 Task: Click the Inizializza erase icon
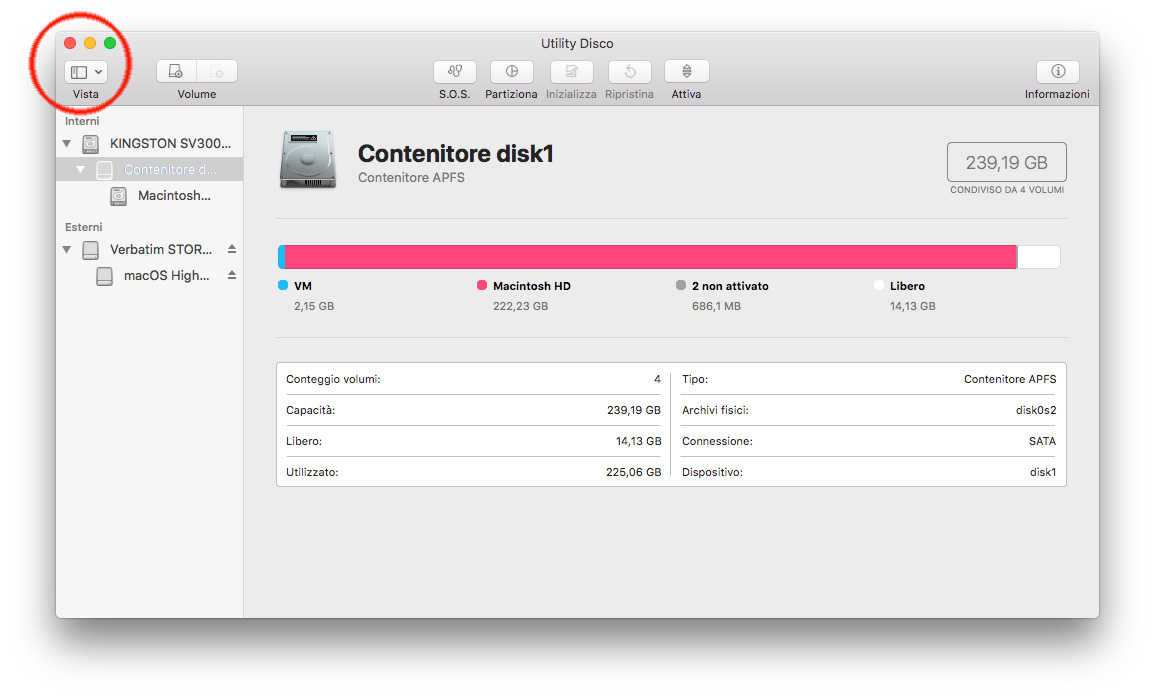pos(571,71)
